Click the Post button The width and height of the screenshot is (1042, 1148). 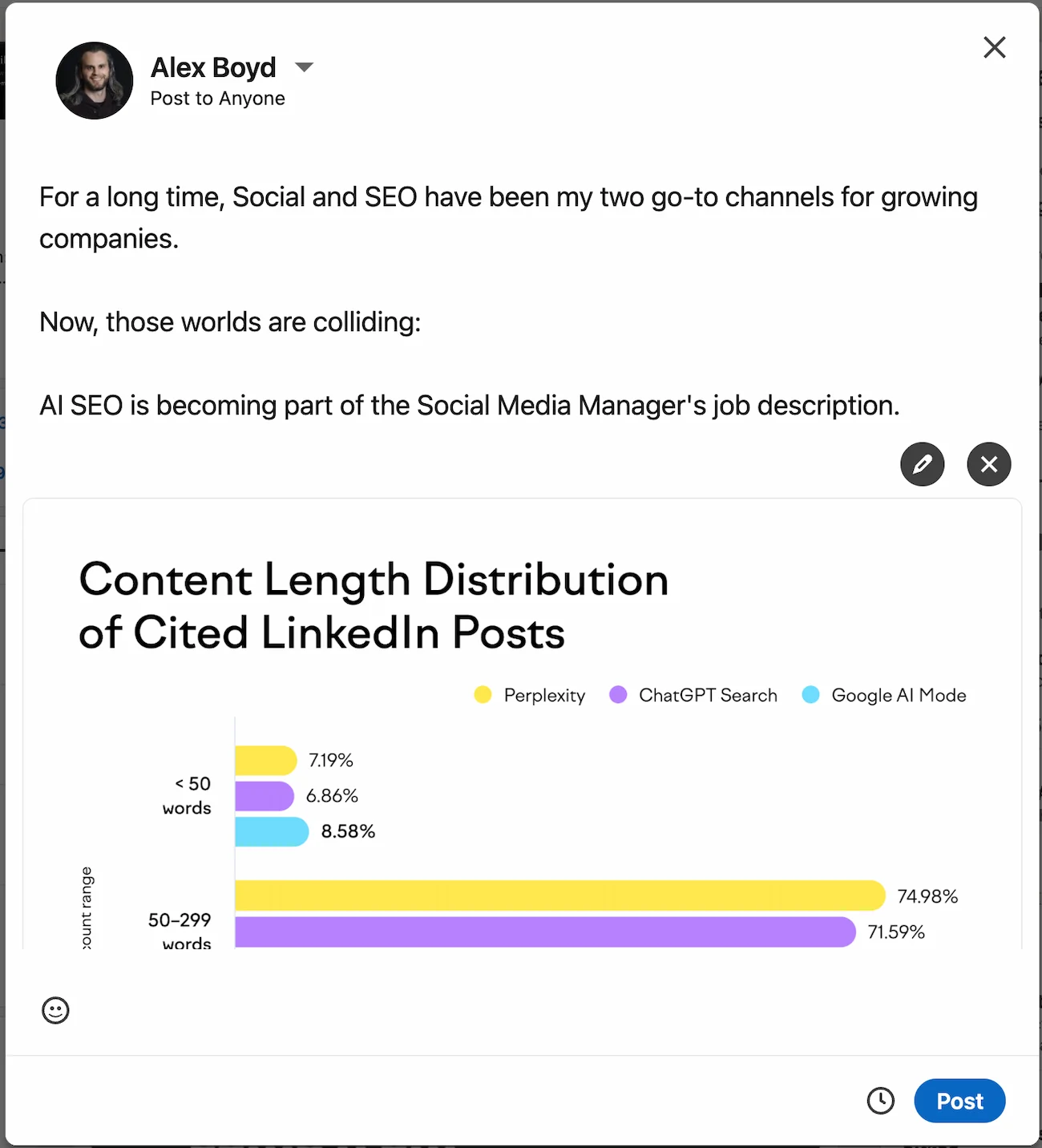tap(959, 1101)
